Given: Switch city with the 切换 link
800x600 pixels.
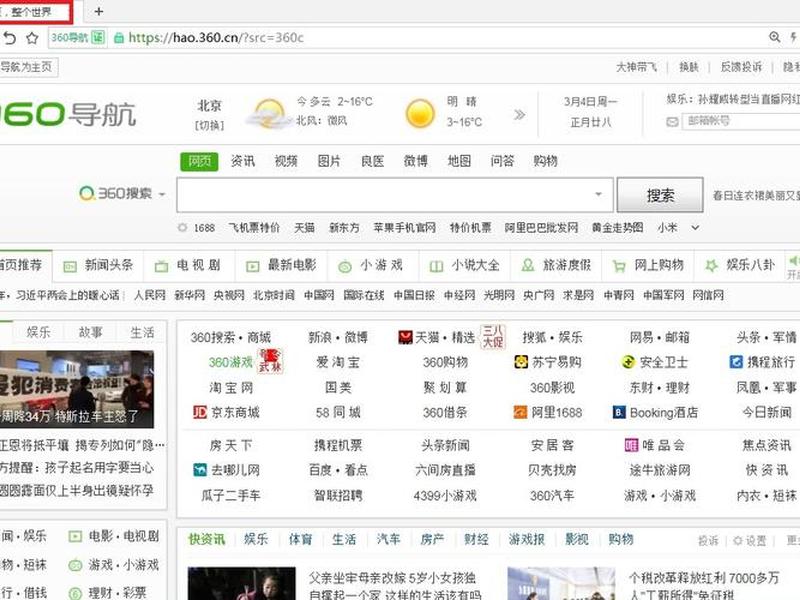Looking at the screenshot, I should tap(210, 124).
